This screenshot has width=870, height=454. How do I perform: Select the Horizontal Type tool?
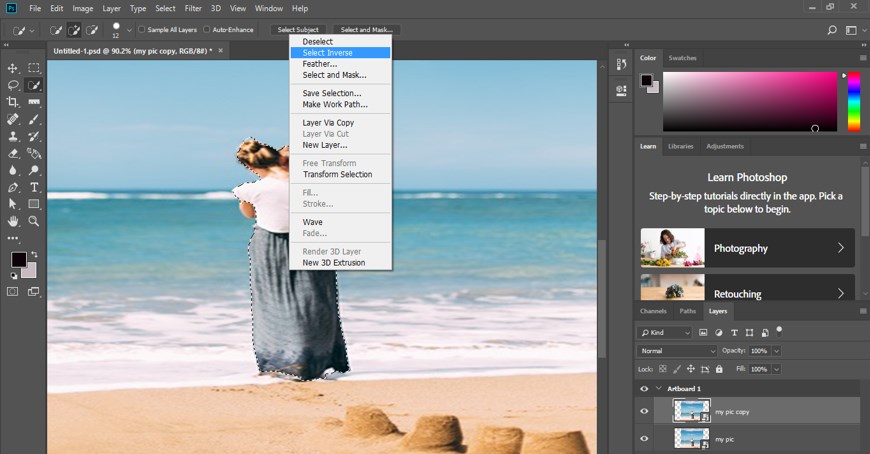pyautogui.click(x=34, y=187)
